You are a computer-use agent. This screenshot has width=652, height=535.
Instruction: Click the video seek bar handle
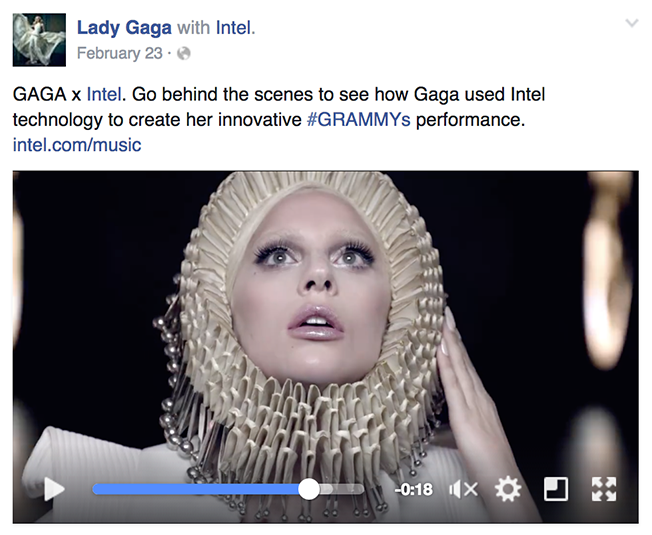(309, 489)
